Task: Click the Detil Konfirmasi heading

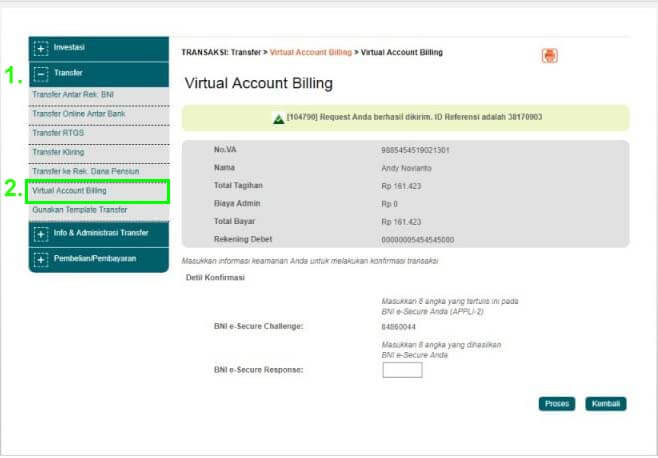Action: pyautogui.click(x=215, y=277)
